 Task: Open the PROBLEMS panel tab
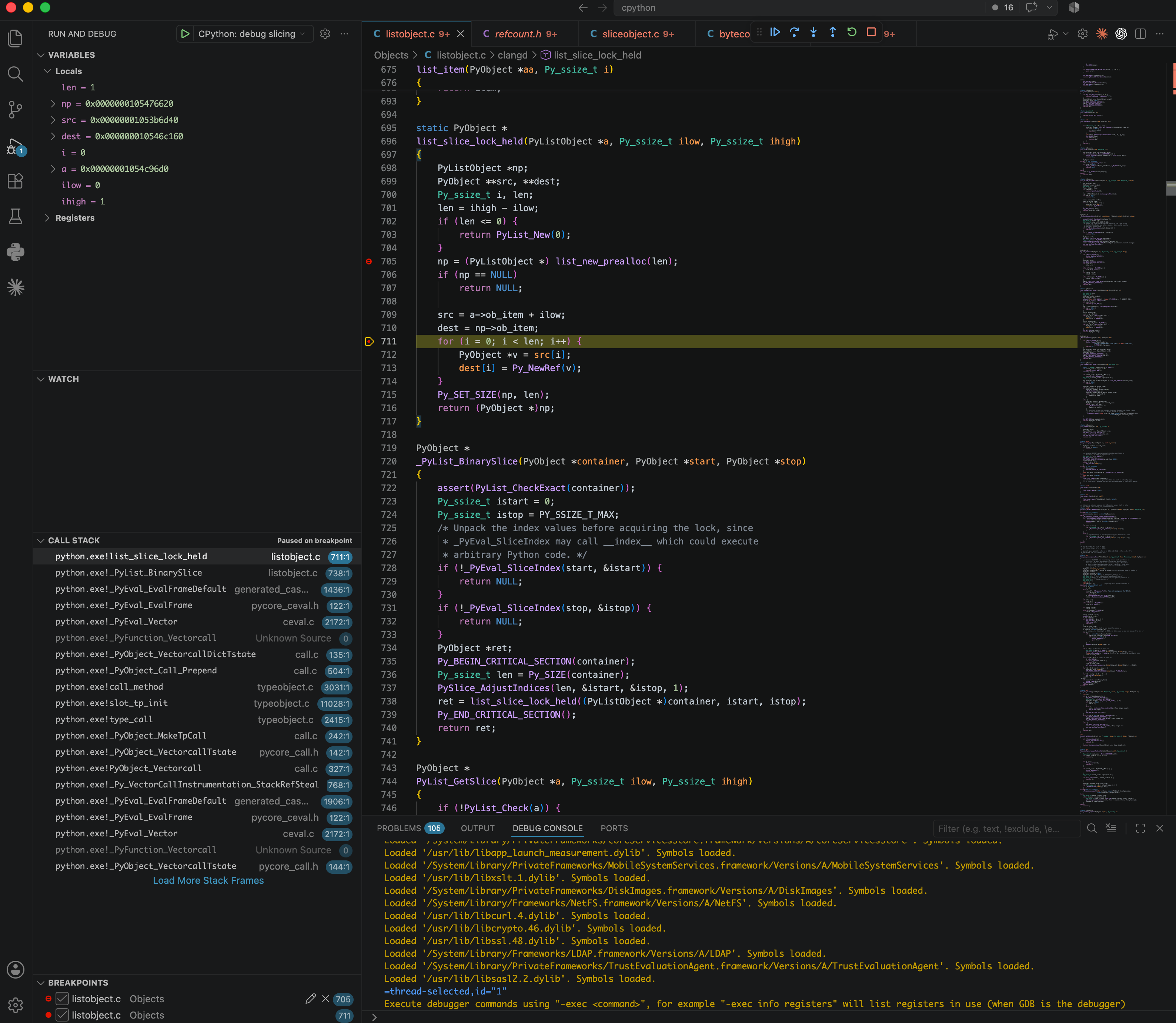pyautogui.click(x=410, y=828)
